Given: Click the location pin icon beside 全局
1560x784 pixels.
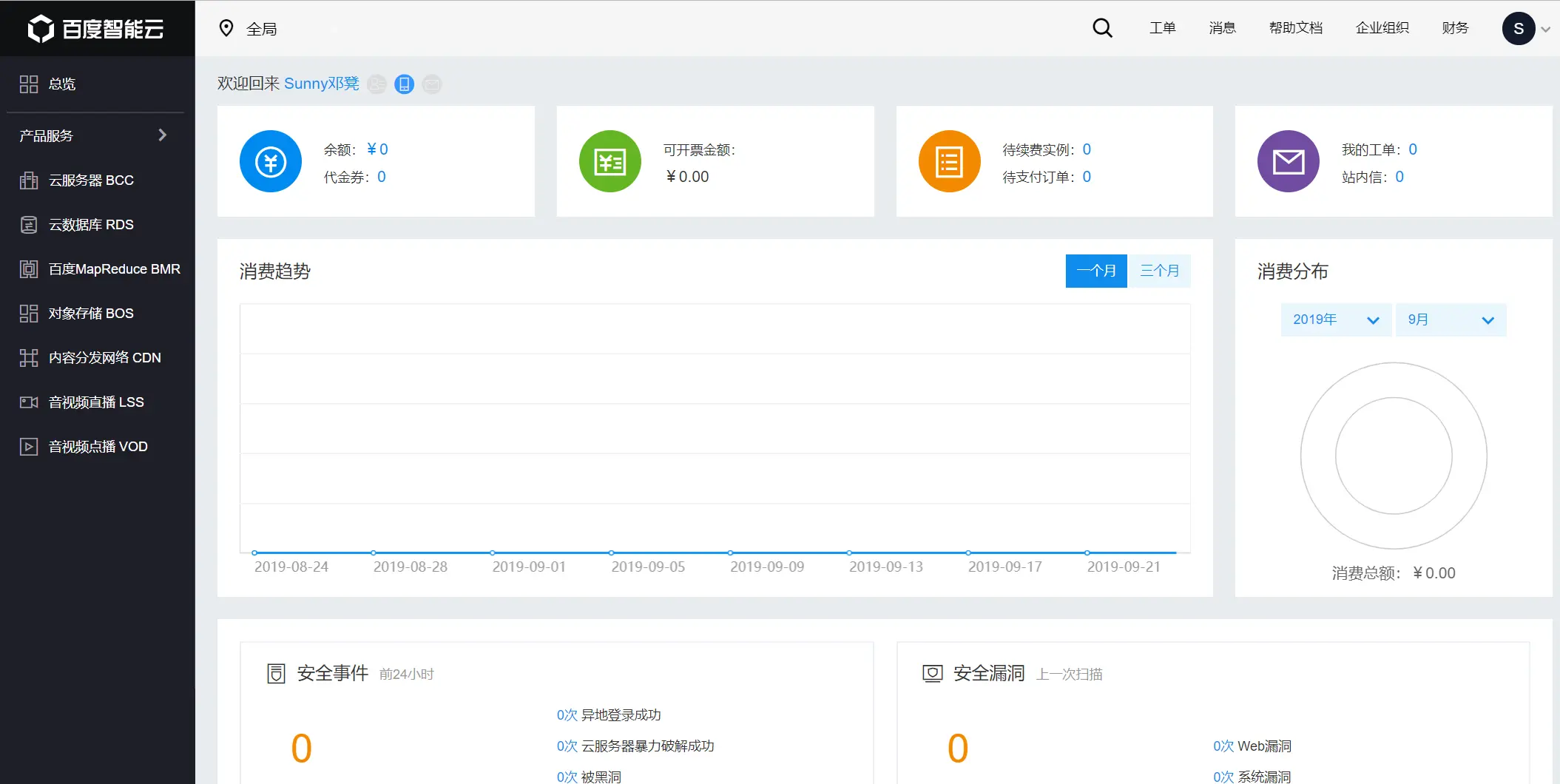Looking at the screenshot, I should [226, 28].
